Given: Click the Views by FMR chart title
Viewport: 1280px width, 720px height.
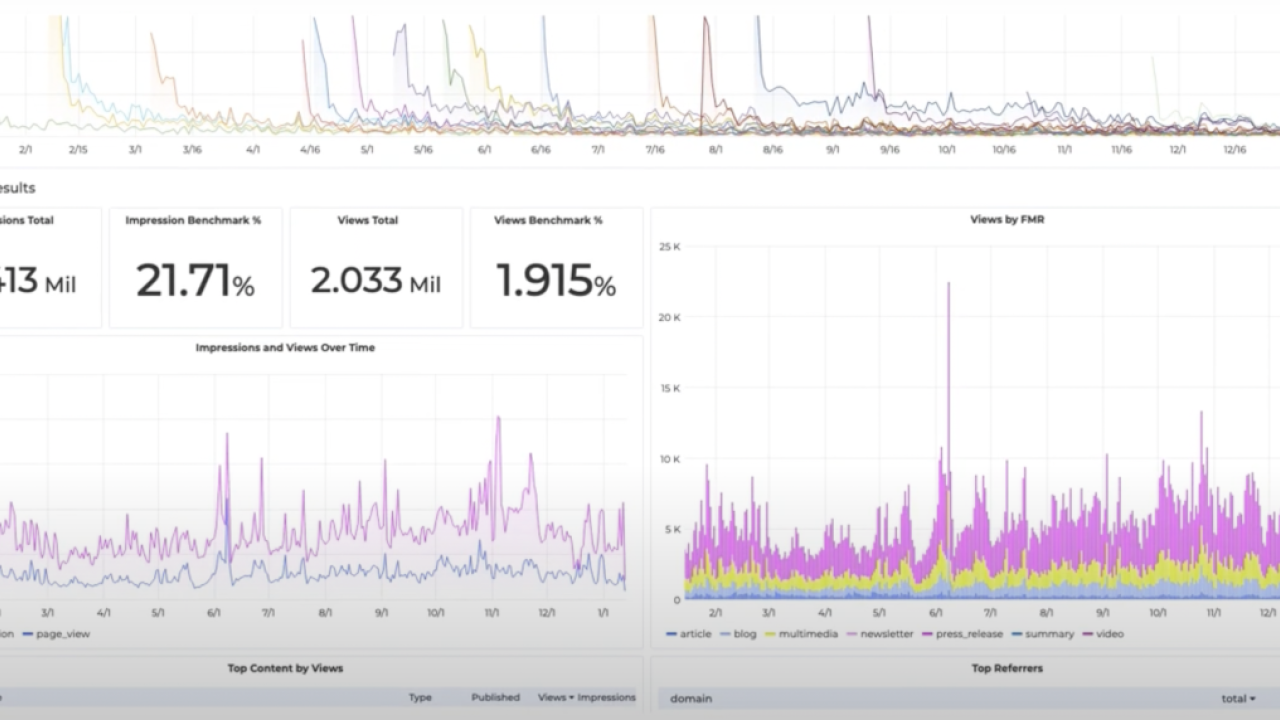Looking at the screenshot, I should click(x=1007, y=219).
